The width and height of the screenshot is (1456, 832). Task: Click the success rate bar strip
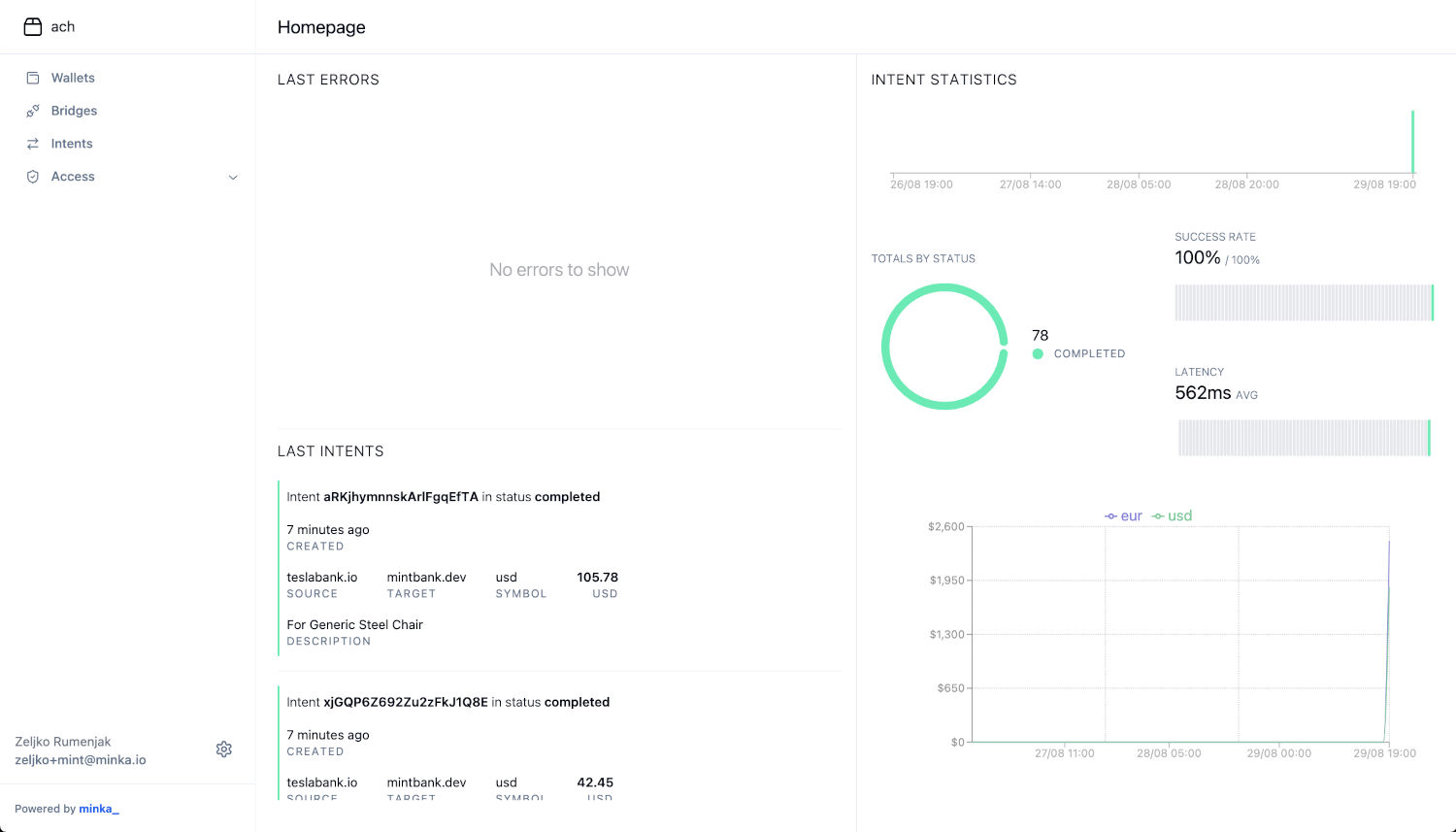1304,303
